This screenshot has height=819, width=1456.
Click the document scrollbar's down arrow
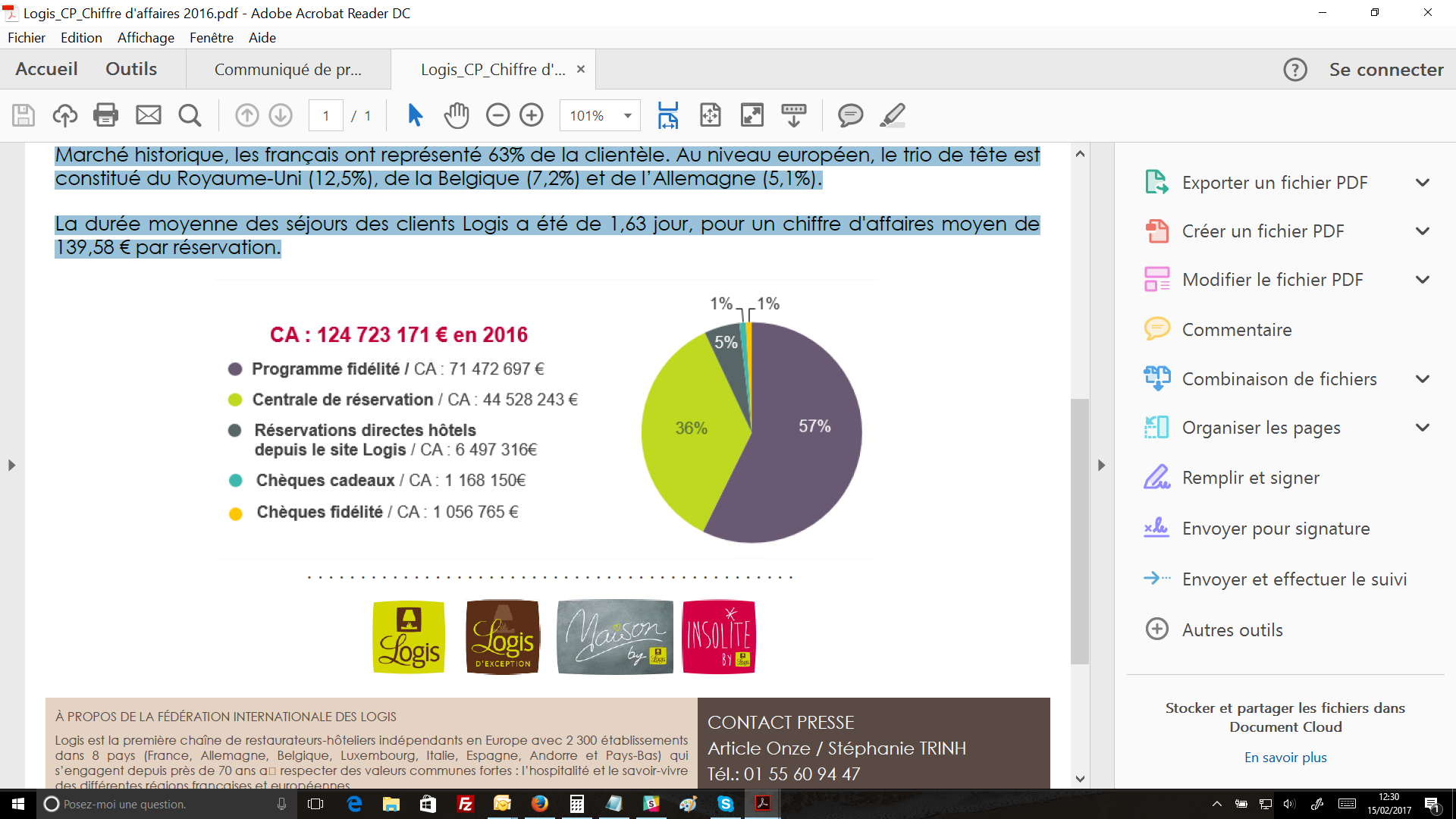1080,779
